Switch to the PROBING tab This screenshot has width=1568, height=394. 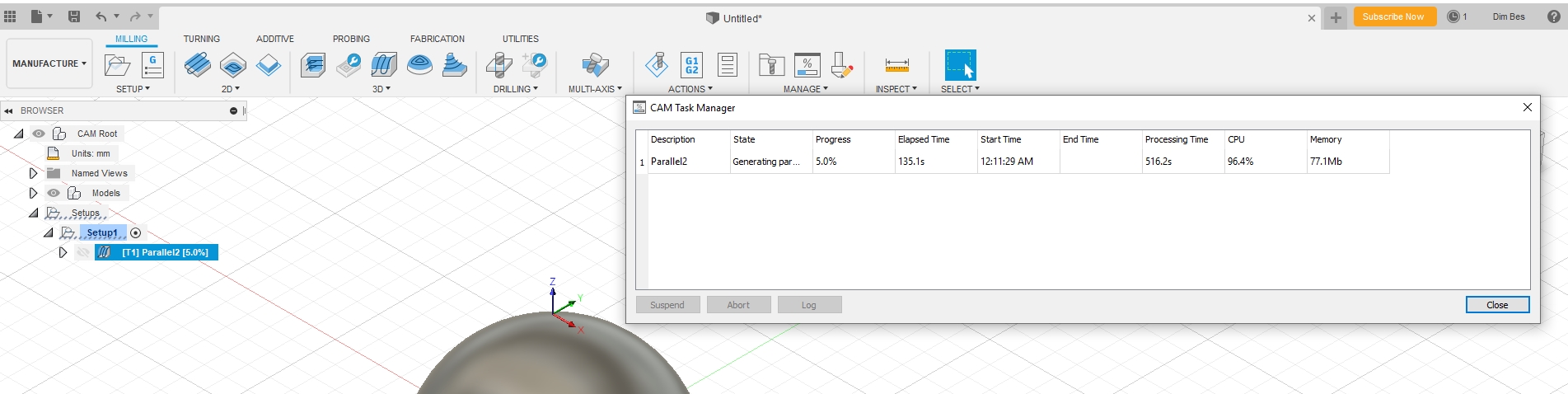pyautogui.click(x=351, y=39)
